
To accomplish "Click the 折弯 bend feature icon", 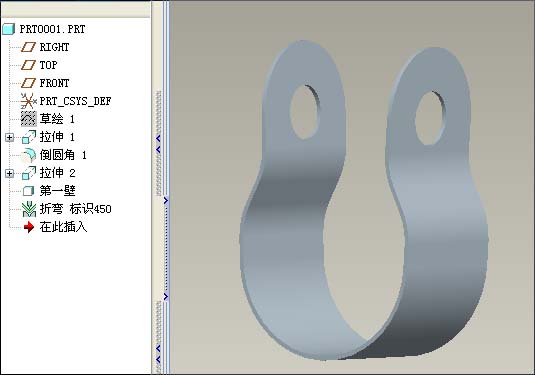I will click(29, 209).
